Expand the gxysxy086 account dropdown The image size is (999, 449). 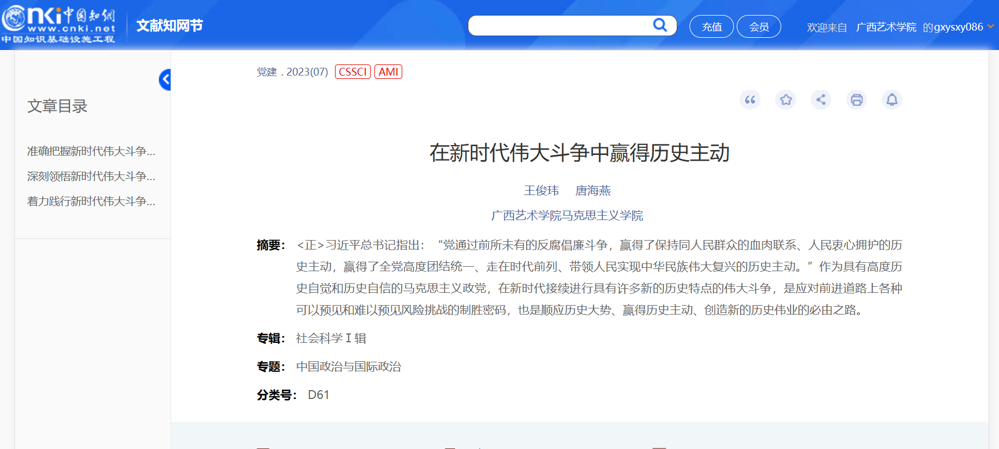[990, 27]
